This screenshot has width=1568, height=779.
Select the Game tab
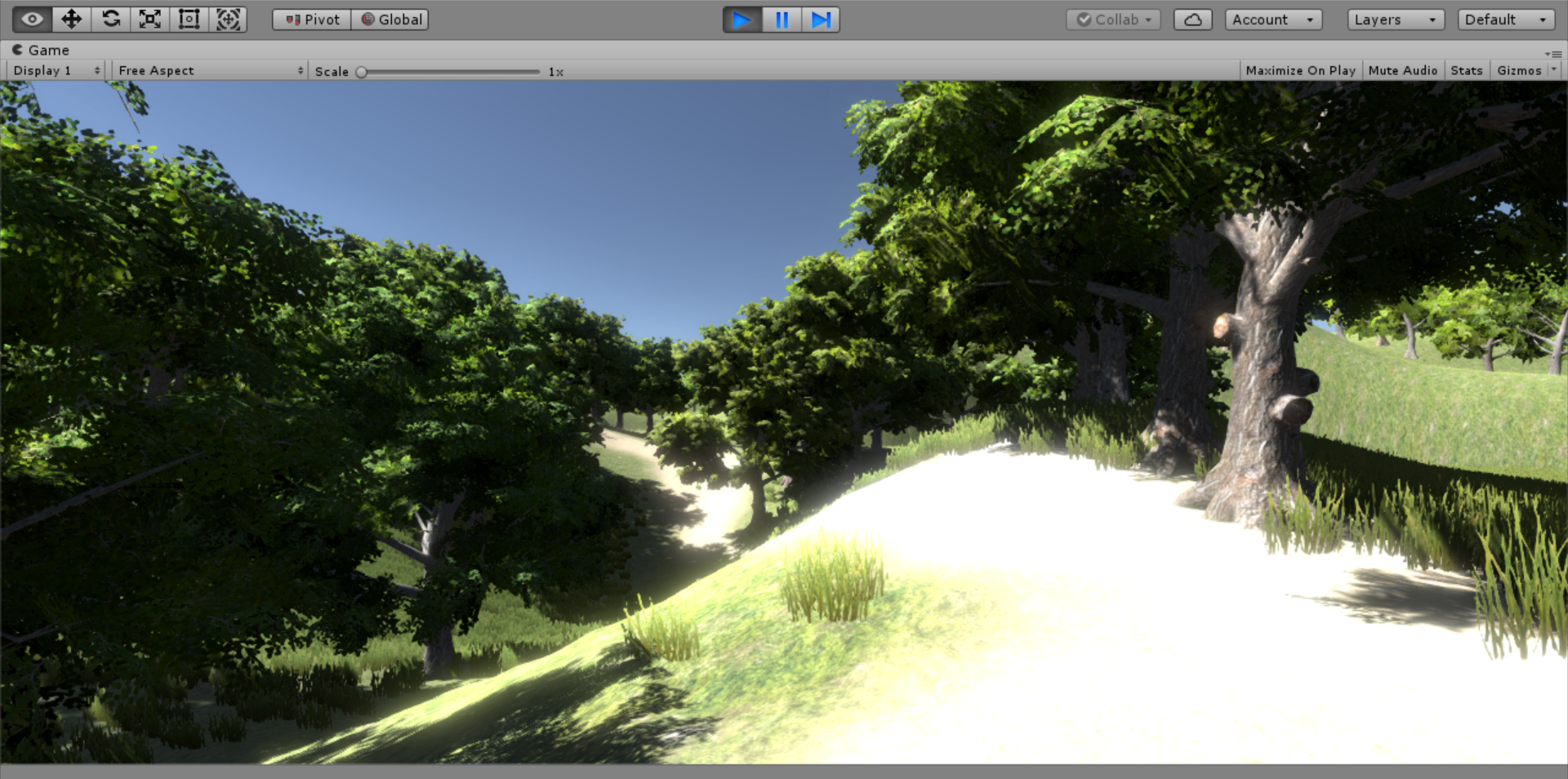pos(41,50)
